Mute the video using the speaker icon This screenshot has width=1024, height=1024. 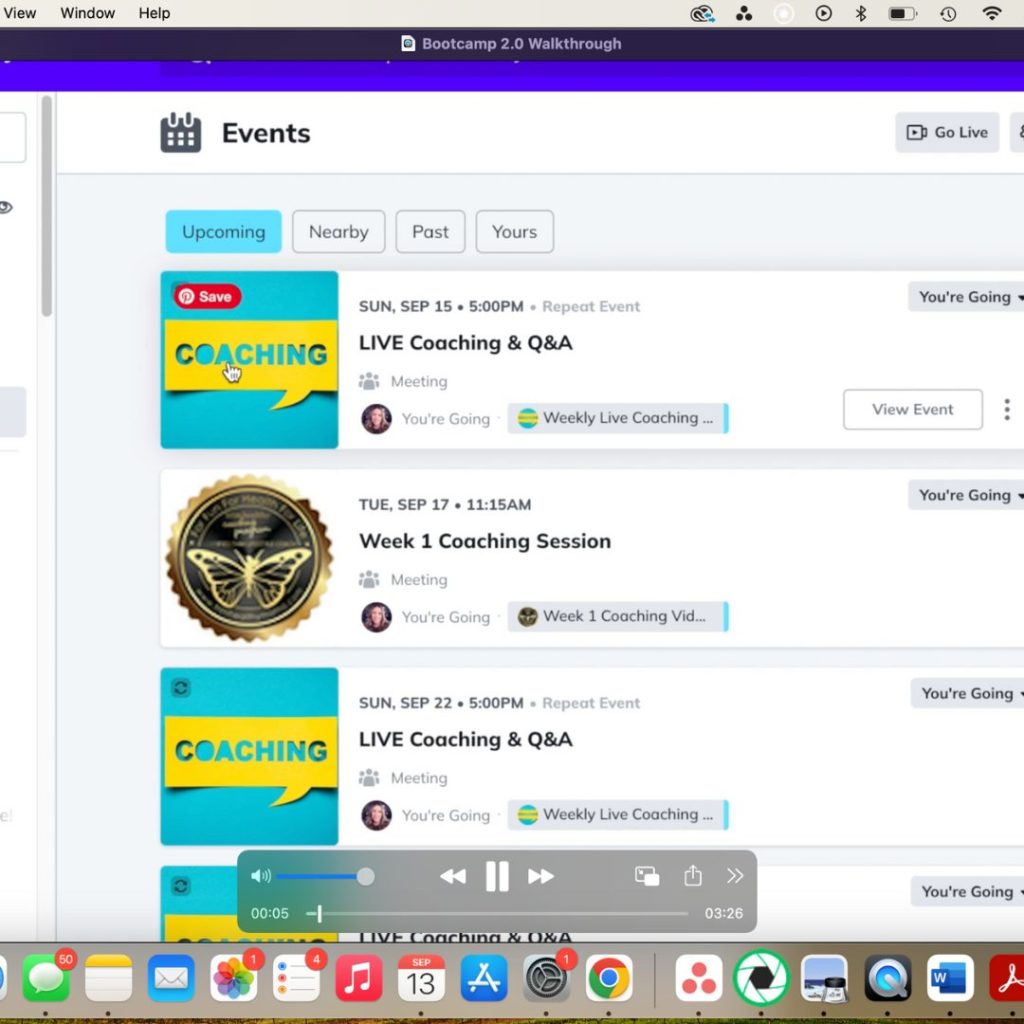coord(260,876)
